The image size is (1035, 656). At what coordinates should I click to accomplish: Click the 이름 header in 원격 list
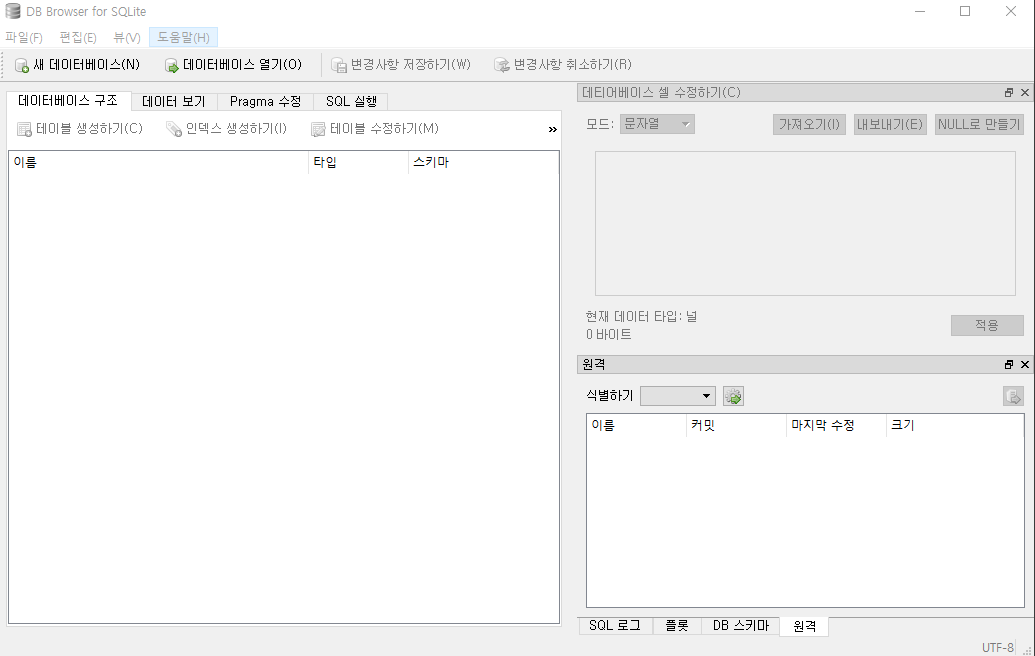point(636,426)
